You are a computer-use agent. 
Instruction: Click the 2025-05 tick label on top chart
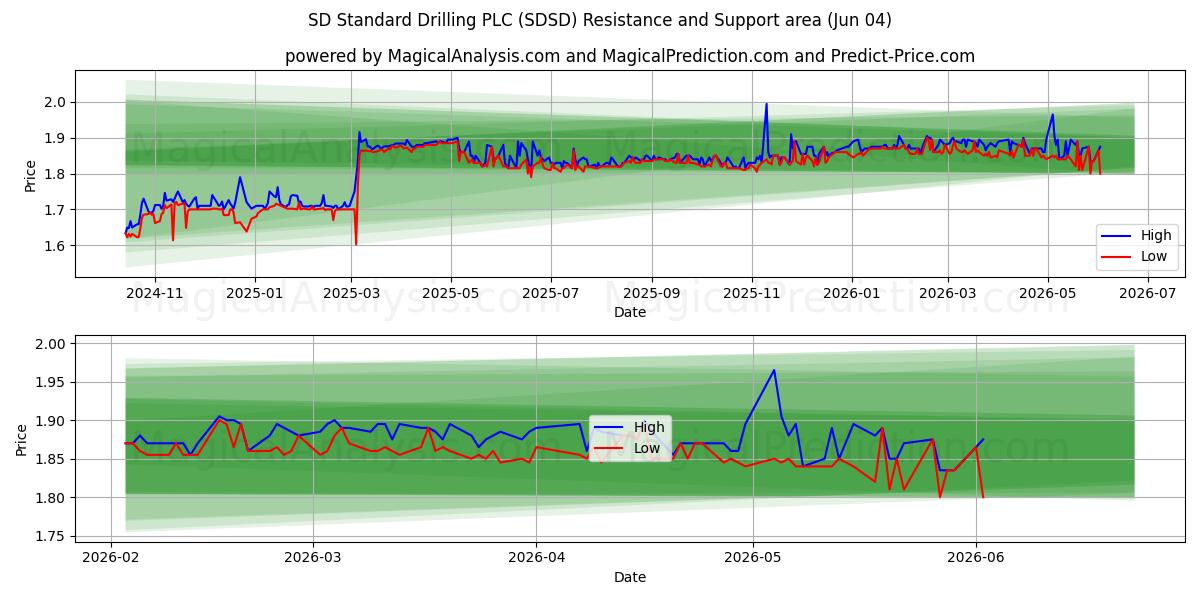451,293
